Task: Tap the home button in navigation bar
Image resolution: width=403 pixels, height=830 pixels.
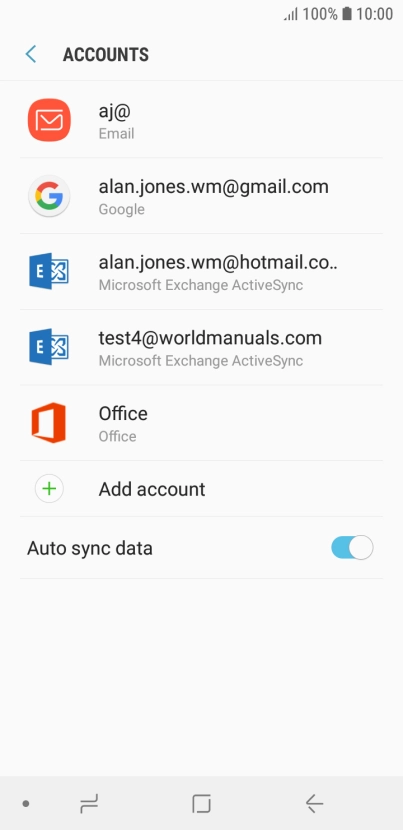Action: tap(202, 804)
